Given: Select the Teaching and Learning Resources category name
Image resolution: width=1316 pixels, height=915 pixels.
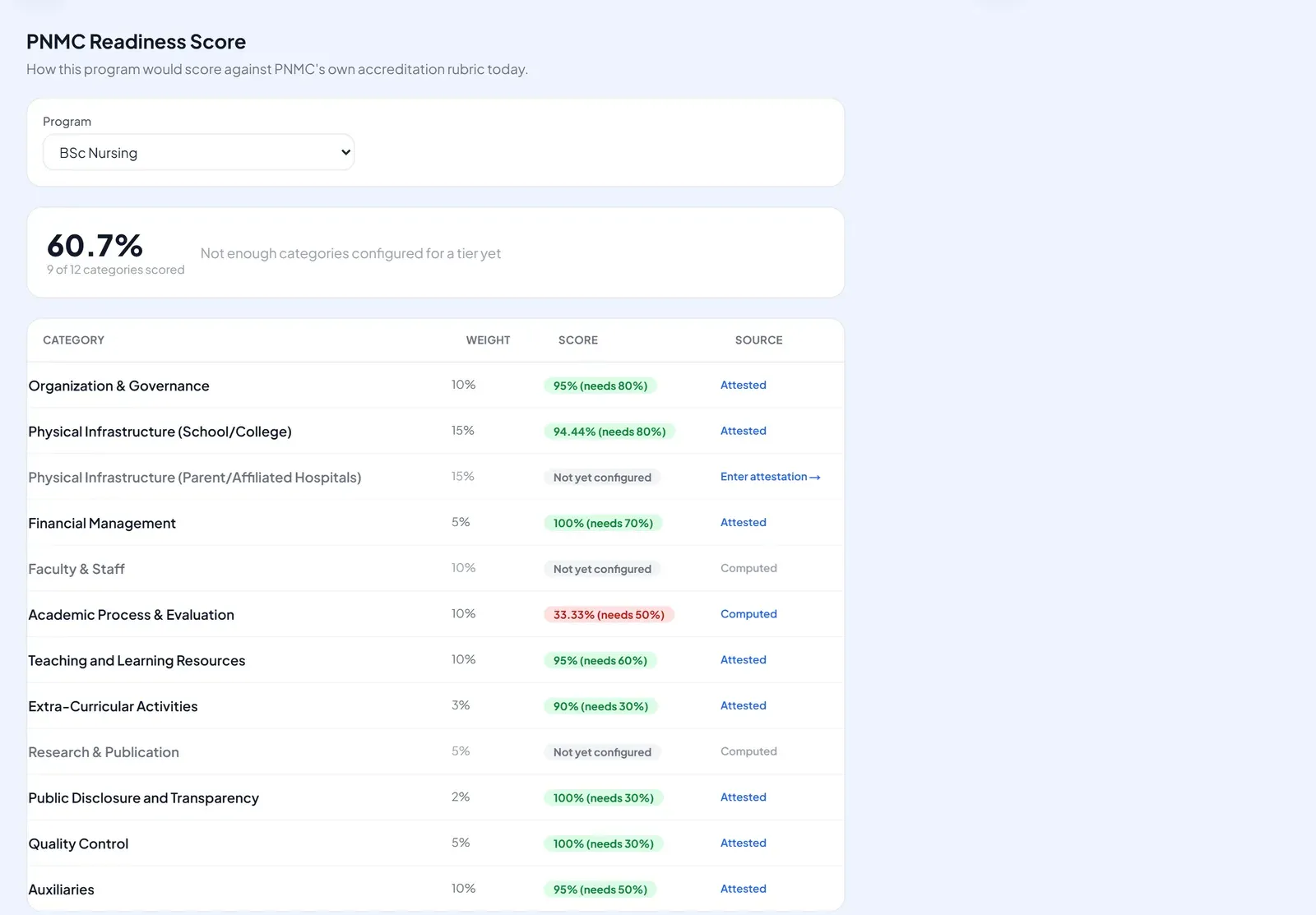Looking at the screenshot, I should (137, 660).
